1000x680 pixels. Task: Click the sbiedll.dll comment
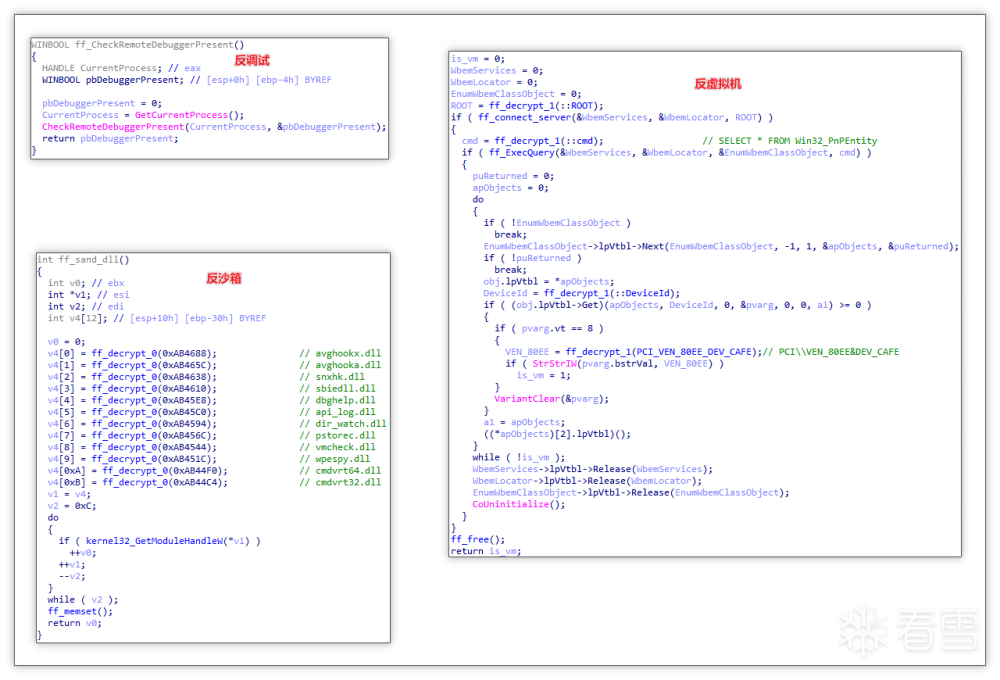(x=338, y=388)
